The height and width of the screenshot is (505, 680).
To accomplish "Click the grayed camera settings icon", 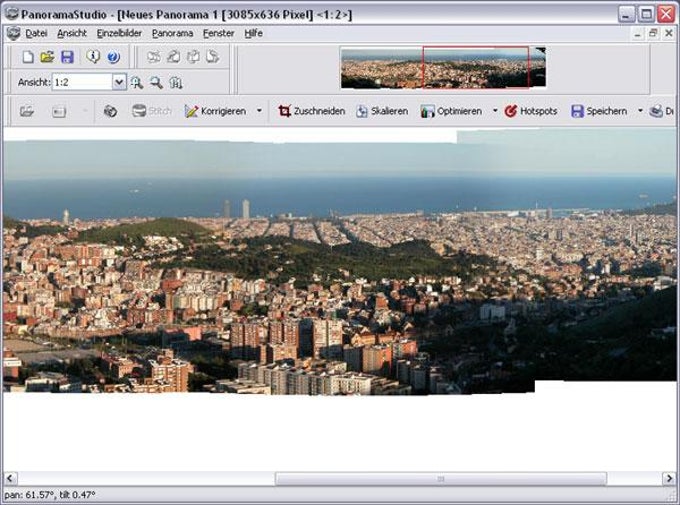I will [x=59, y=111].
